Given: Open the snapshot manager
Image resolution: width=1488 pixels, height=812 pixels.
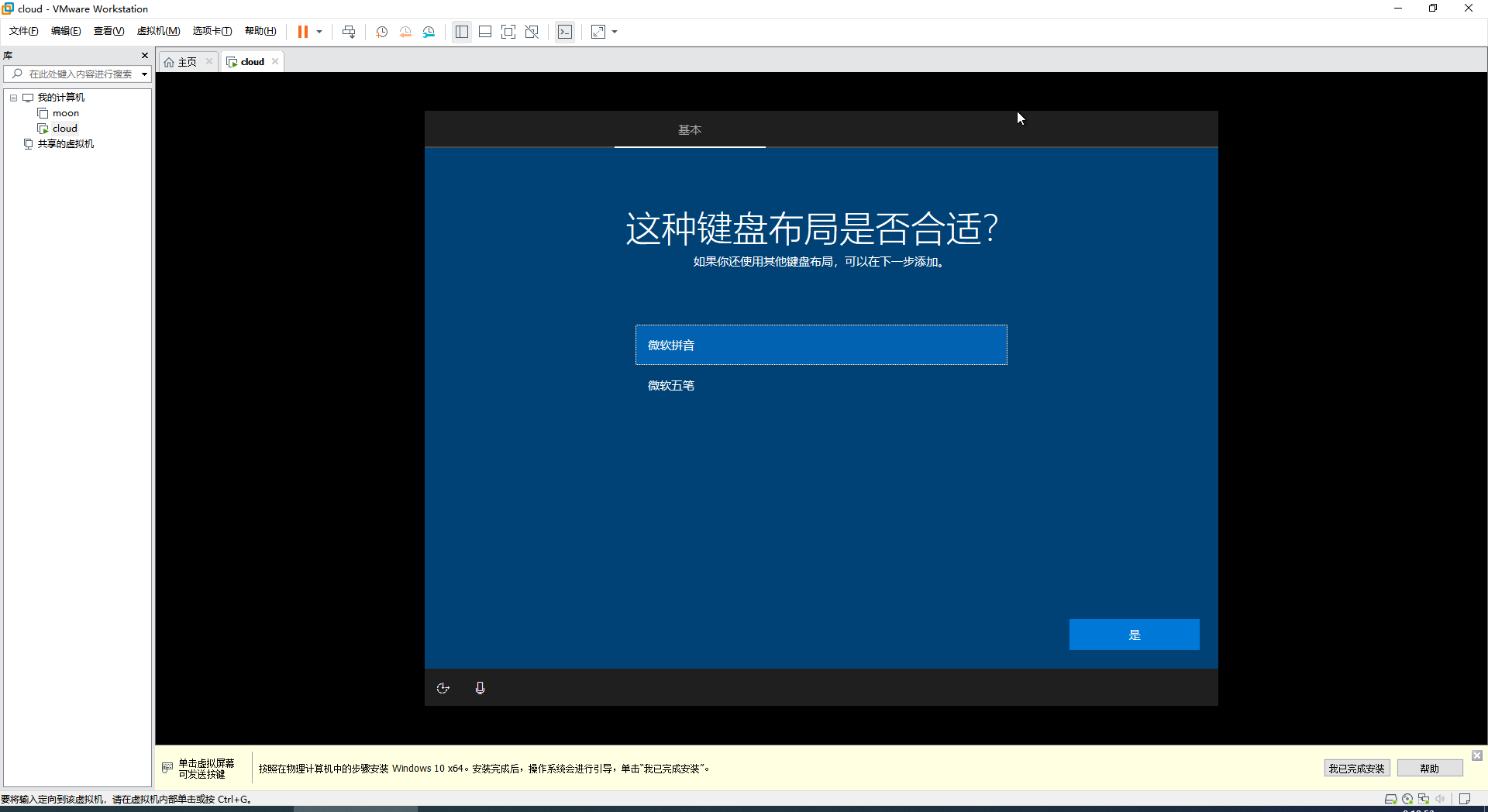Looking at the screenshot, I should click(x=429, y=32).
